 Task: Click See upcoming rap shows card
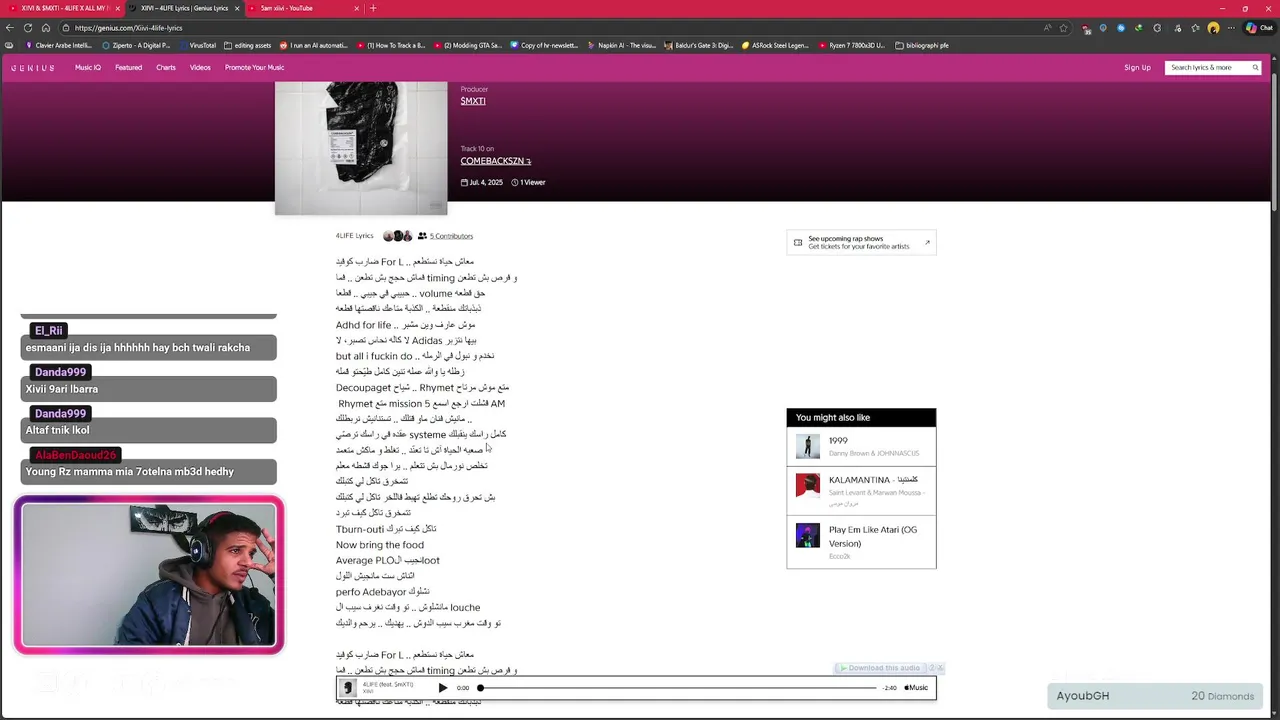[861, 242]
